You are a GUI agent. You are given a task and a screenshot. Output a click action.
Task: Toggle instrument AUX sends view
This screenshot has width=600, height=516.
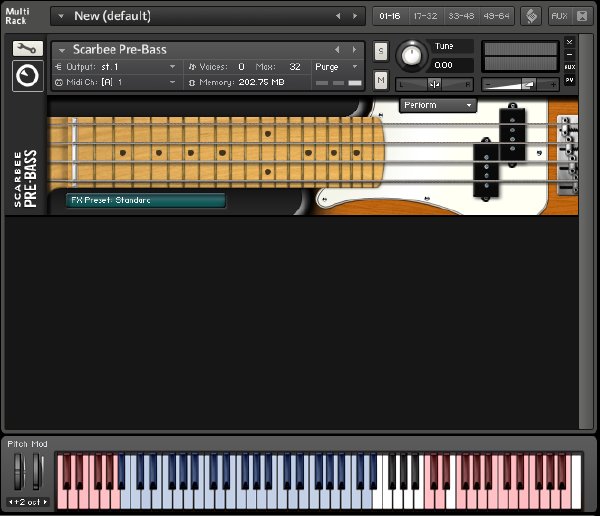coord(569,67)
